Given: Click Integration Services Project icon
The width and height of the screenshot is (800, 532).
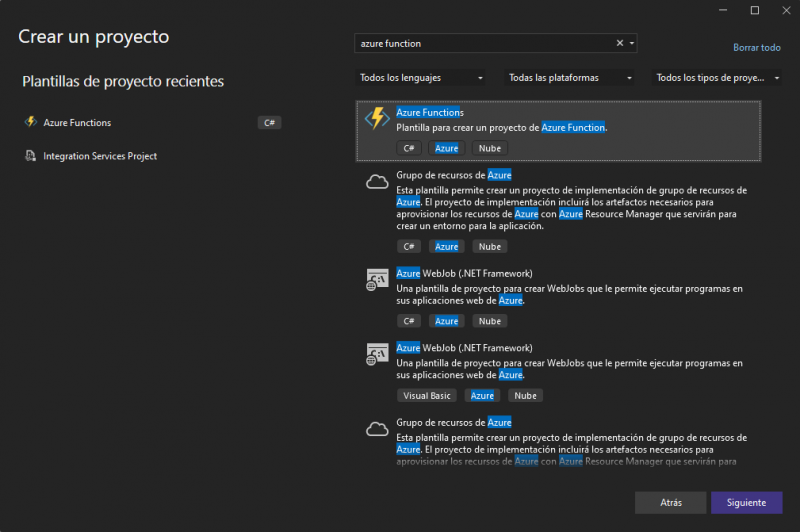Looking at the screenshot, I should pos(31,156).
